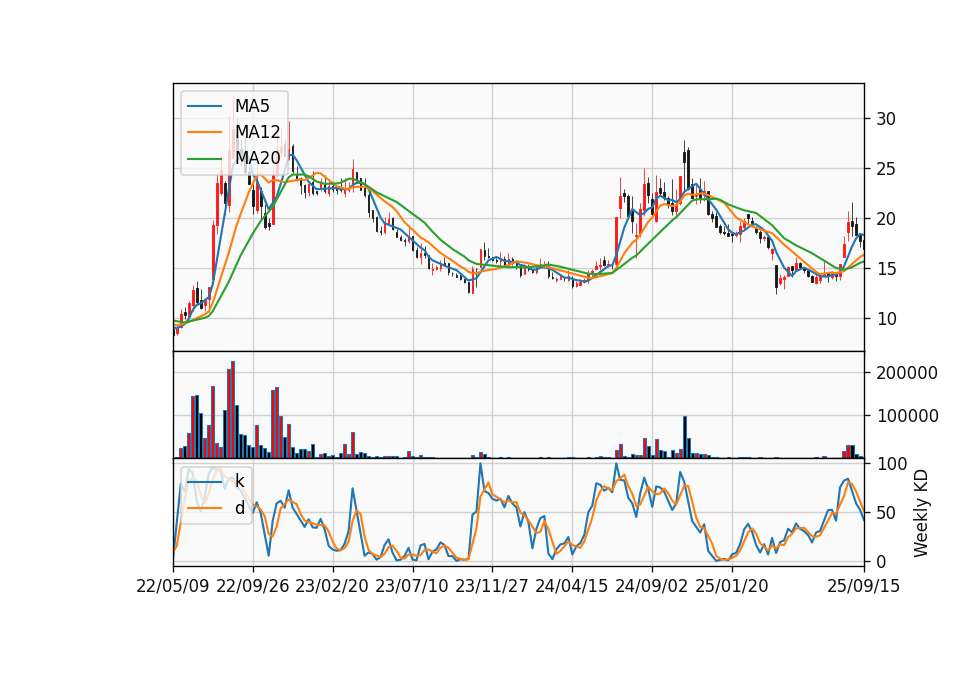The height and width of the screenshot is (690, 960).
Task: Click the MA20 legend label
Action: click(x=258, y=158)
